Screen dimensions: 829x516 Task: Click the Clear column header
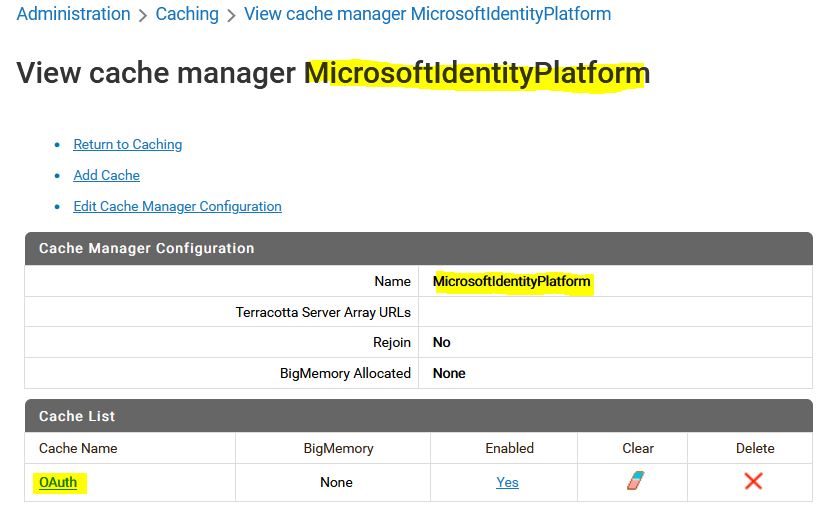tap(638, 448)
